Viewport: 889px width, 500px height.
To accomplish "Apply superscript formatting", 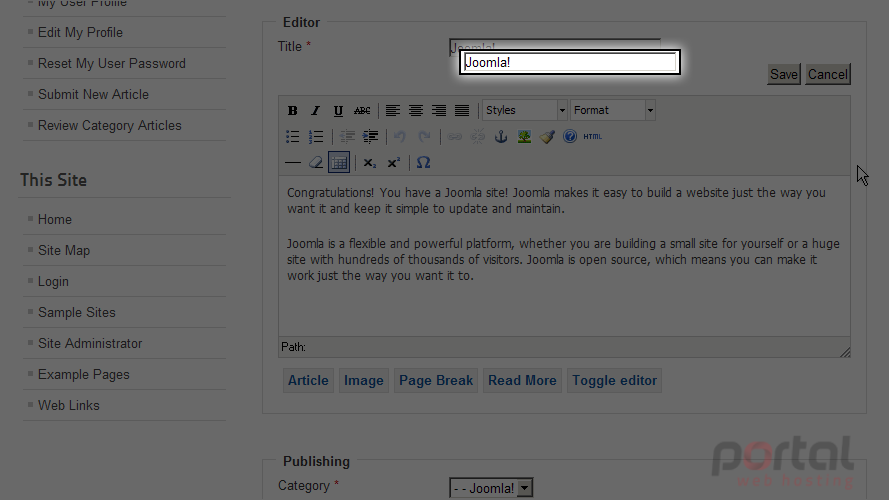I will pyautogui.click(x=393, y=163).
